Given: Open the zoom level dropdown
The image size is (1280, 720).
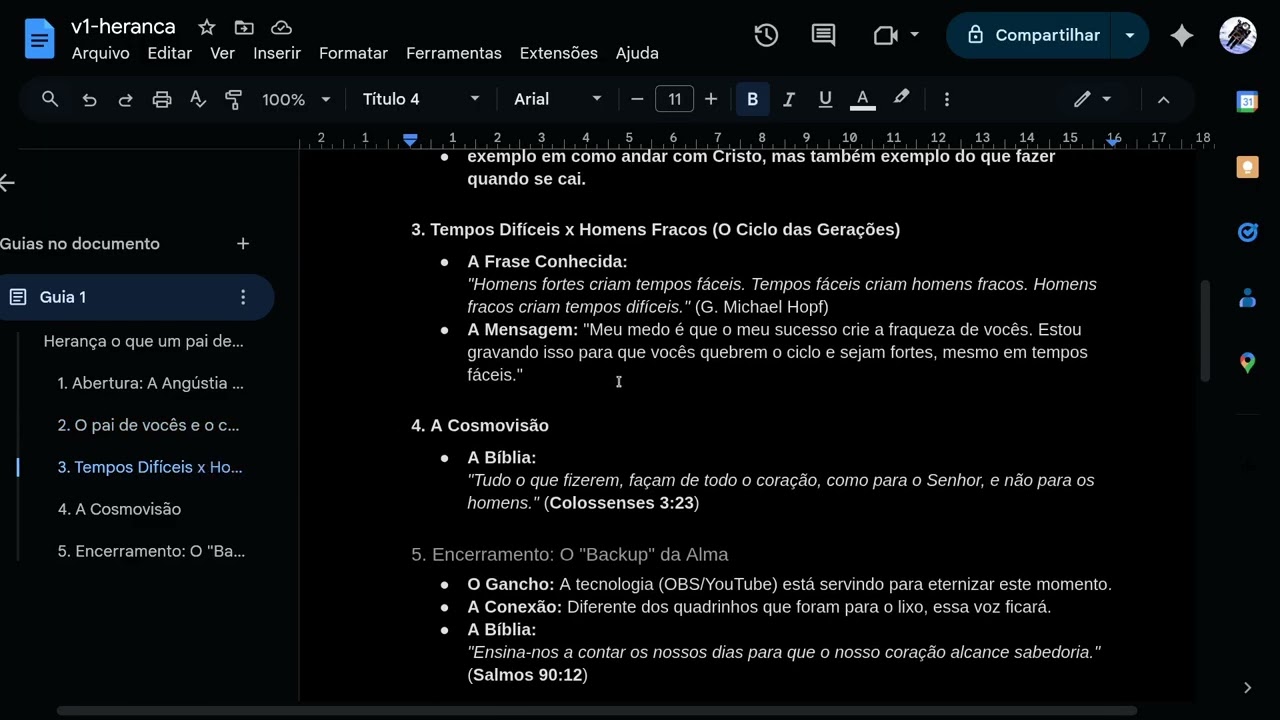Looking at the screenshot, I should 296,99.
